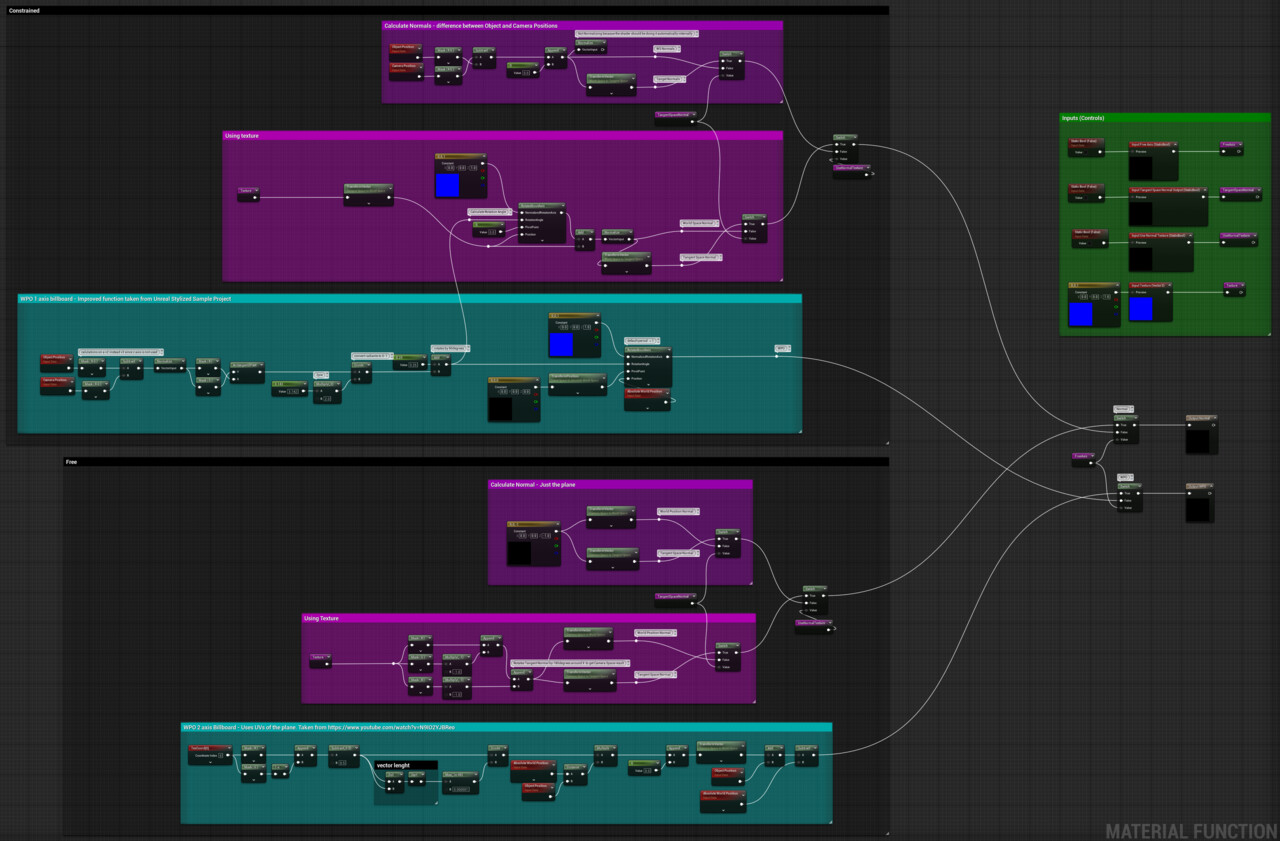The height and width of the screenshot is (841, 1280).
Task: Select the Output Normal result node
Action: [x=1199, y=418]
